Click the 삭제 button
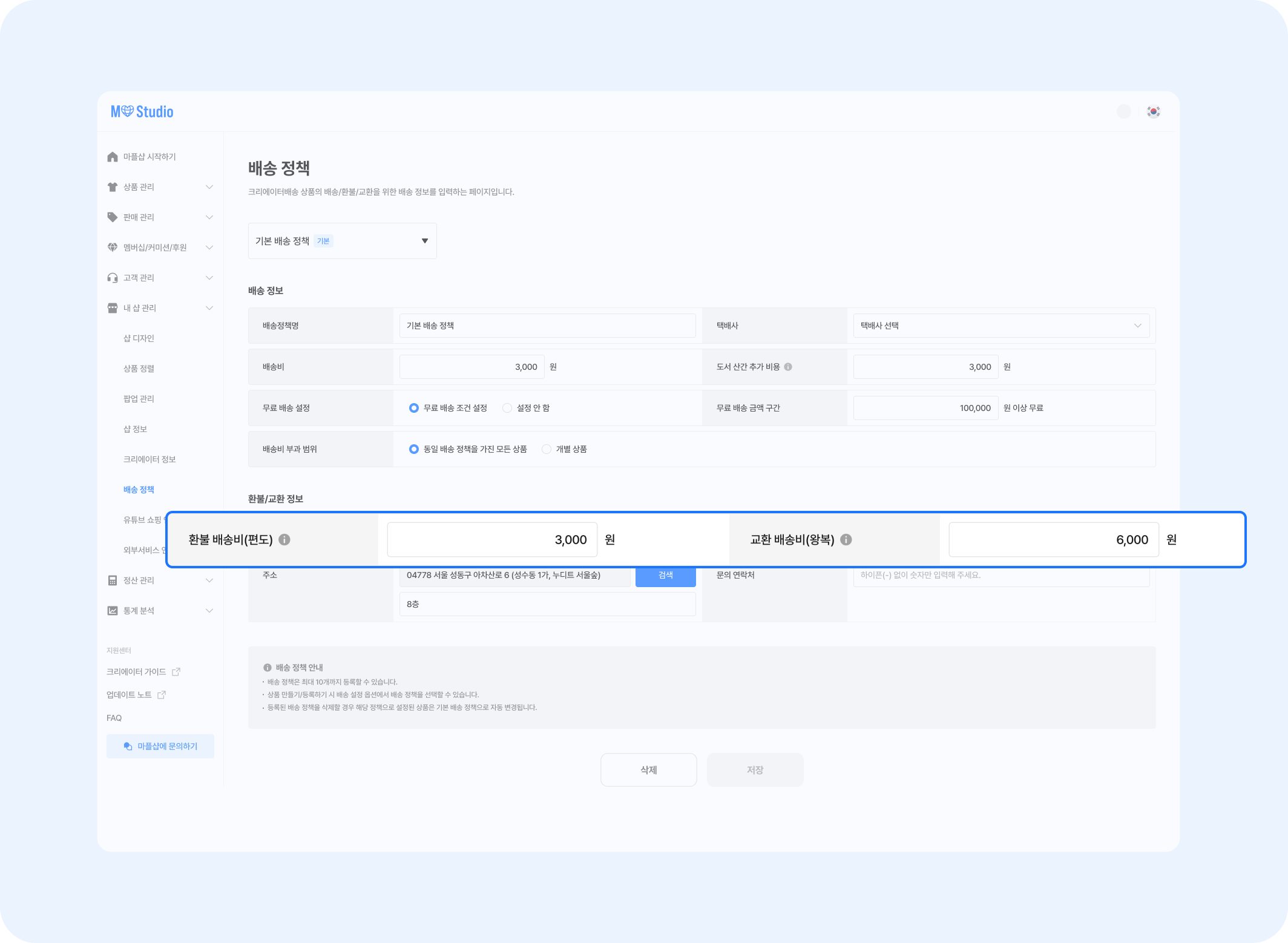Viewport: 1288px width, 943px height. pyautogui.click(x=648, y=770)
